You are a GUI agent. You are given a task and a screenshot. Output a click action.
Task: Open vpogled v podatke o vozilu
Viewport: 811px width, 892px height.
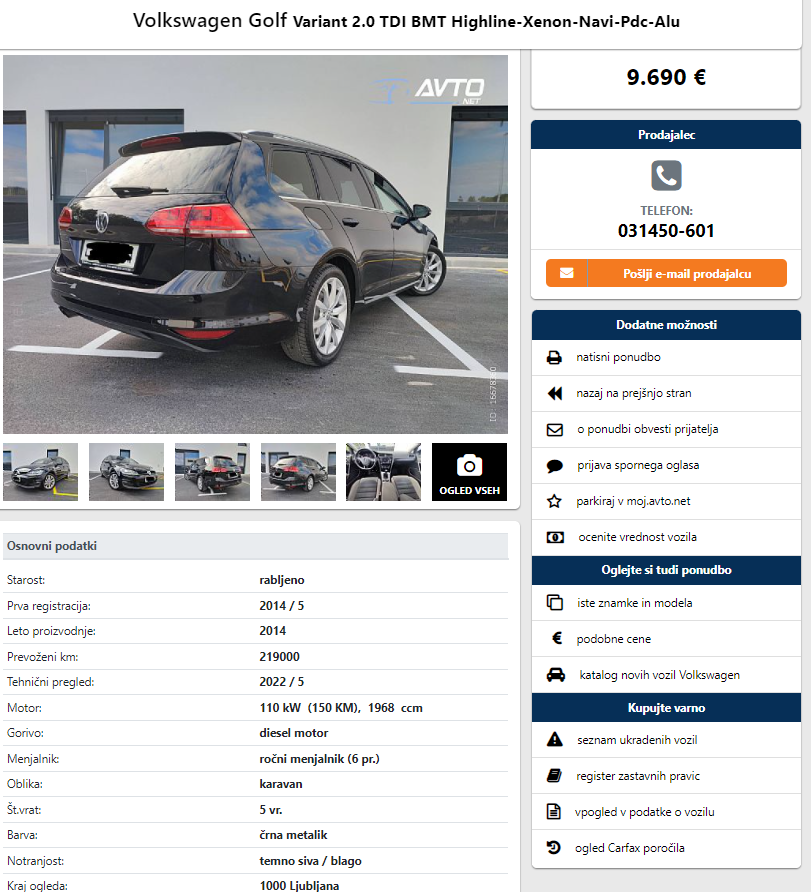(x=644, y=812)
